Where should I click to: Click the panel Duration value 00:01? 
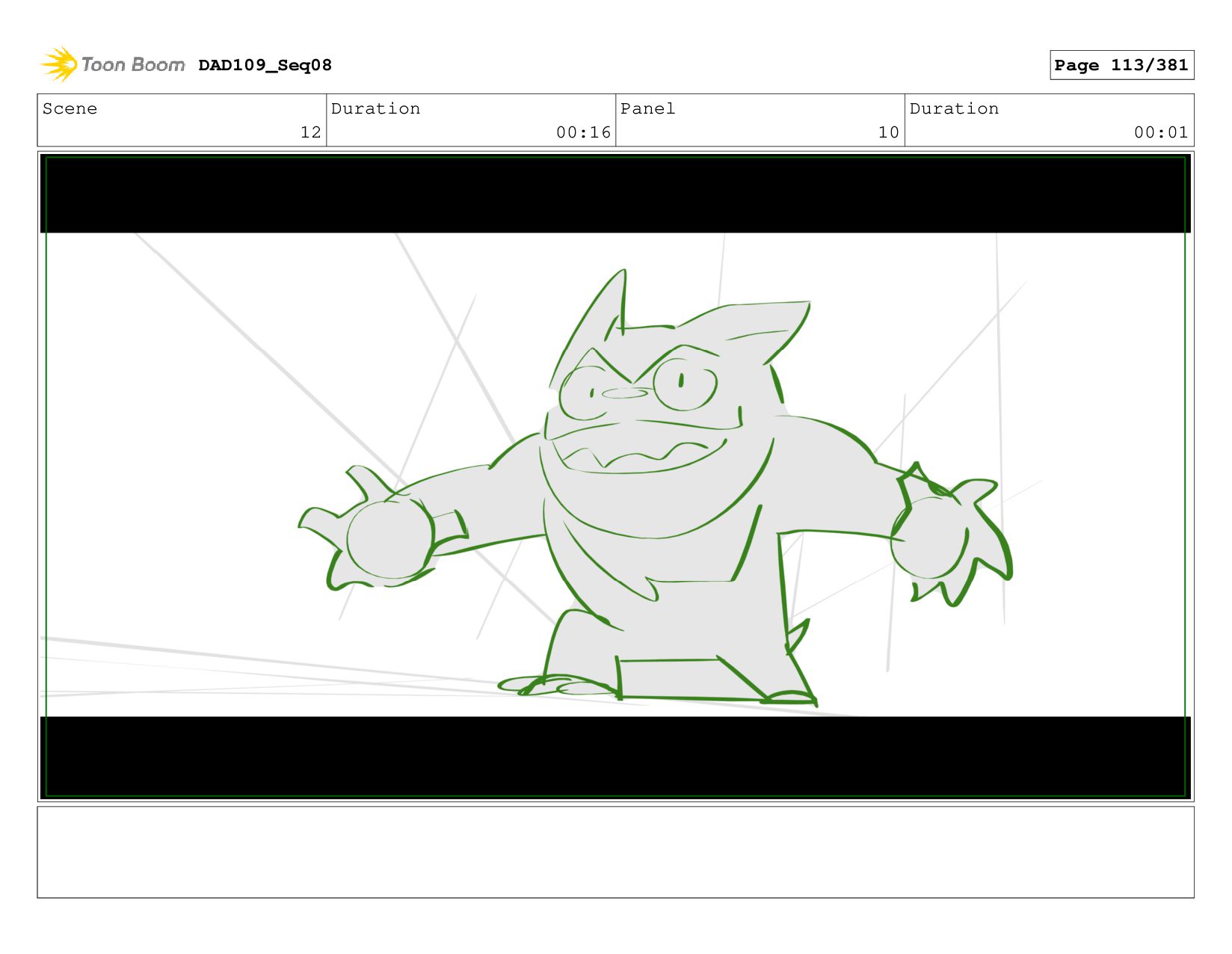[x=1161, y=132]
